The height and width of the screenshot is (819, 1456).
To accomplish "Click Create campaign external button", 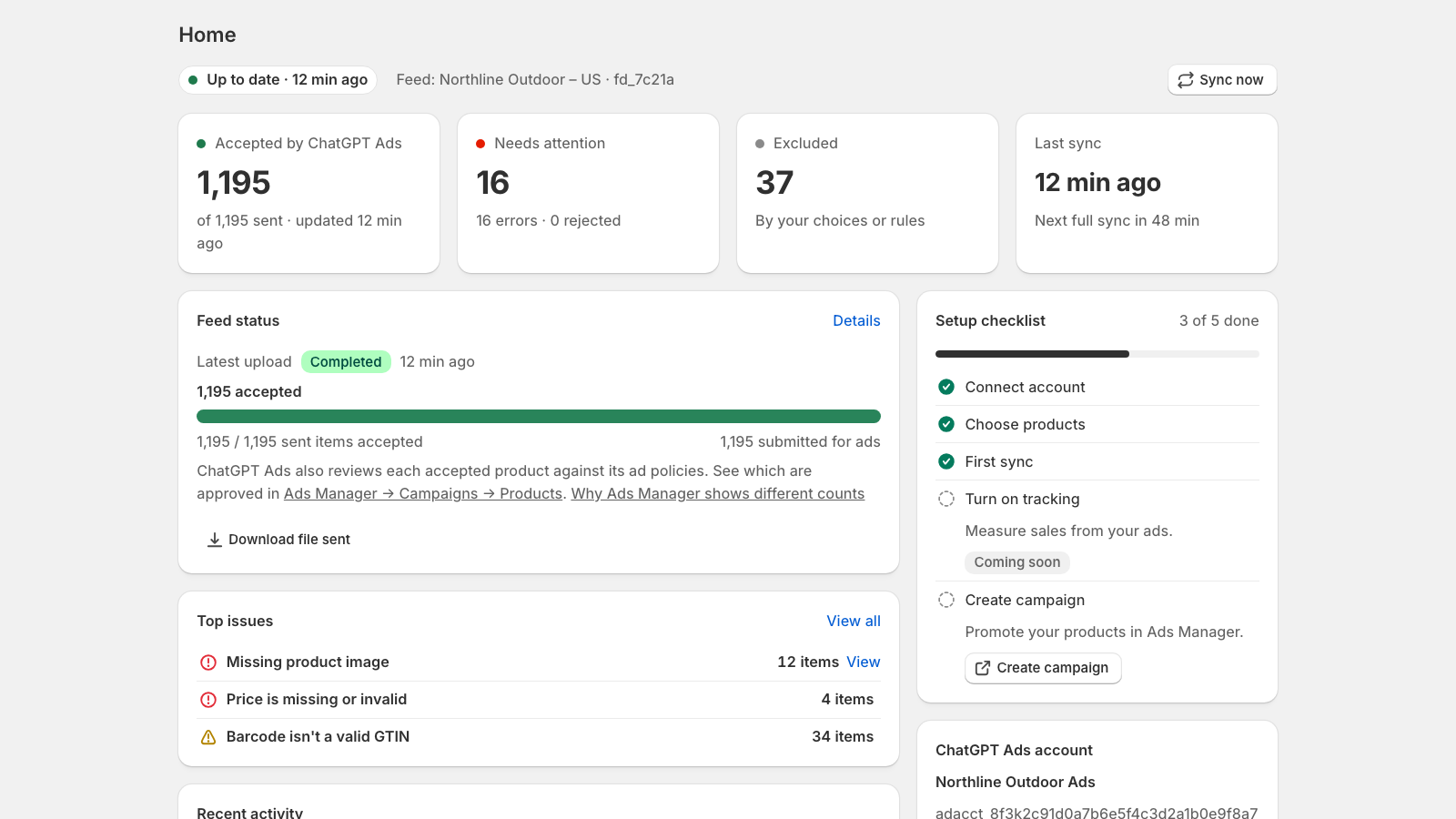I will [1043, 668].
